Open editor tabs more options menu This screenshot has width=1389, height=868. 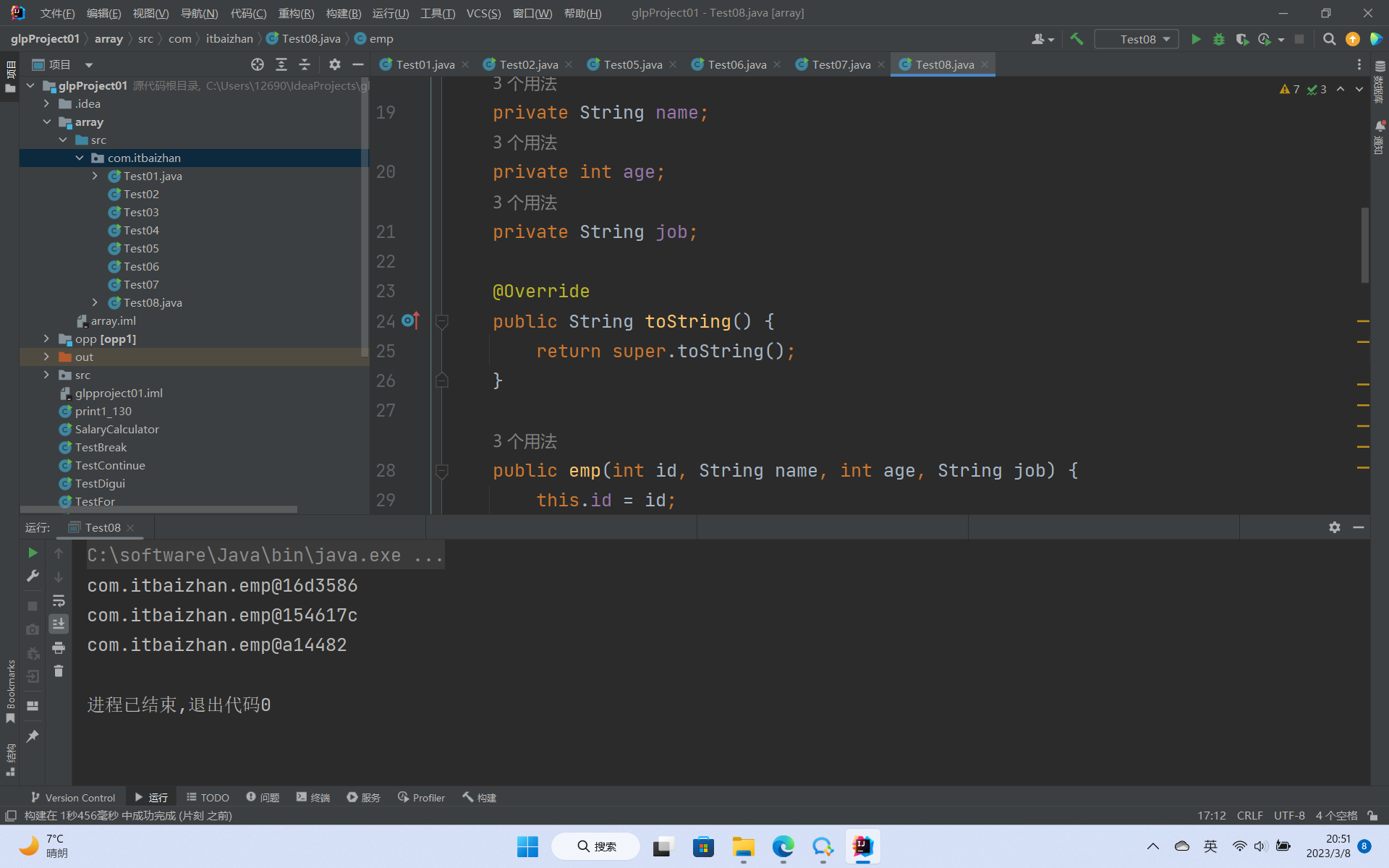pos(1359,64)
